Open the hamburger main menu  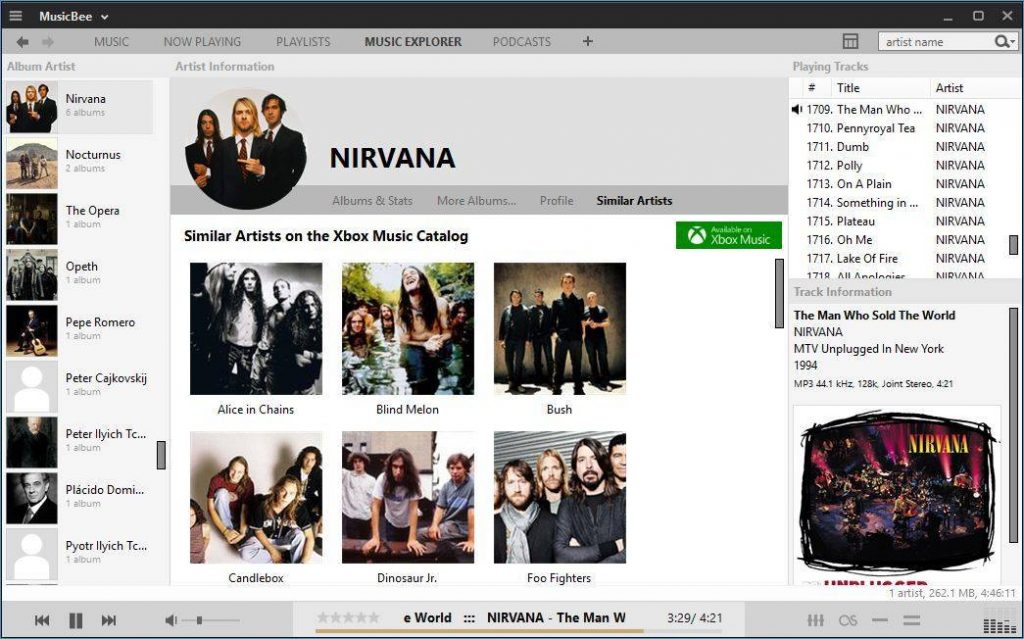pos(16,16)
